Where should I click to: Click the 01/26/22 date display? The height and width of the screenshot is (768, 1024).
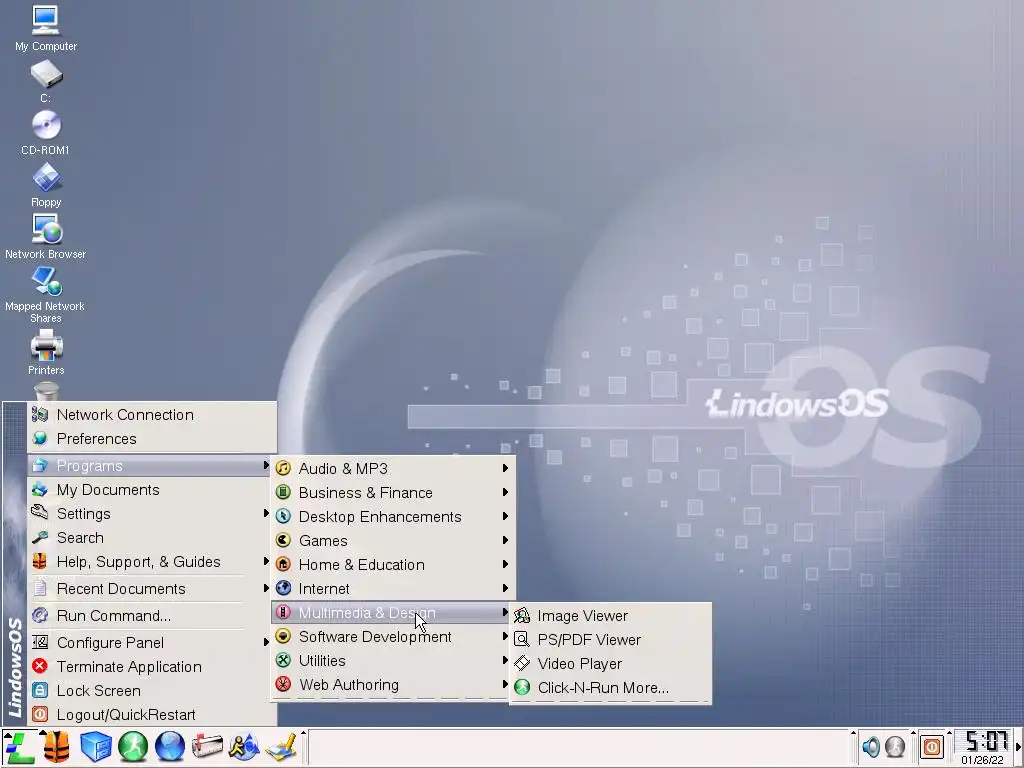click(x=982, y=760)
